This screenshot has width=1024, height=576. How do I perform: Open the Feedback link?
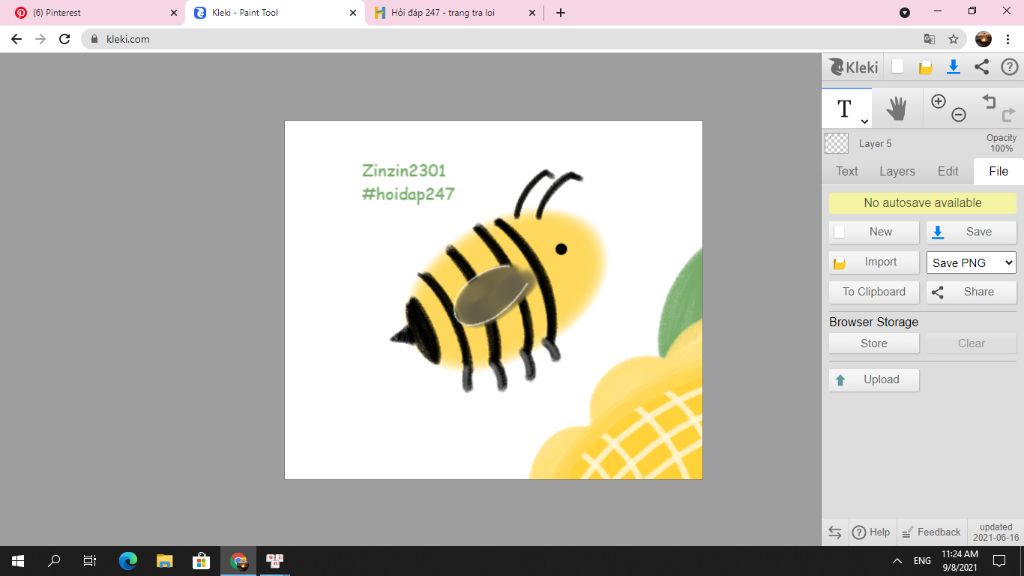click(931, 532)
